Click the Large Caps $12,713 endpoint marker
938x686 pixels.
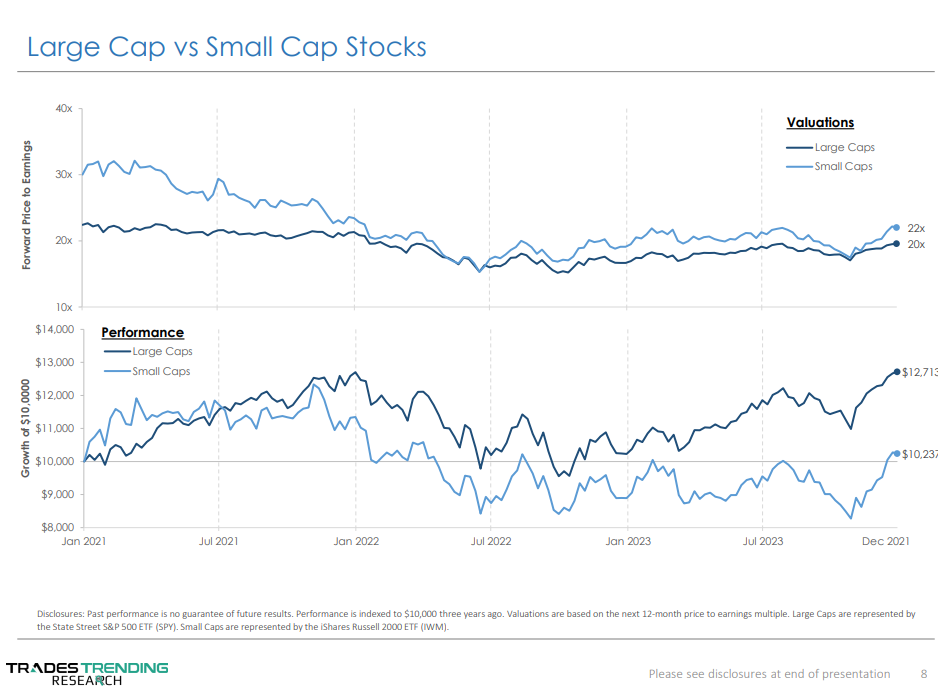pos(896,372)
